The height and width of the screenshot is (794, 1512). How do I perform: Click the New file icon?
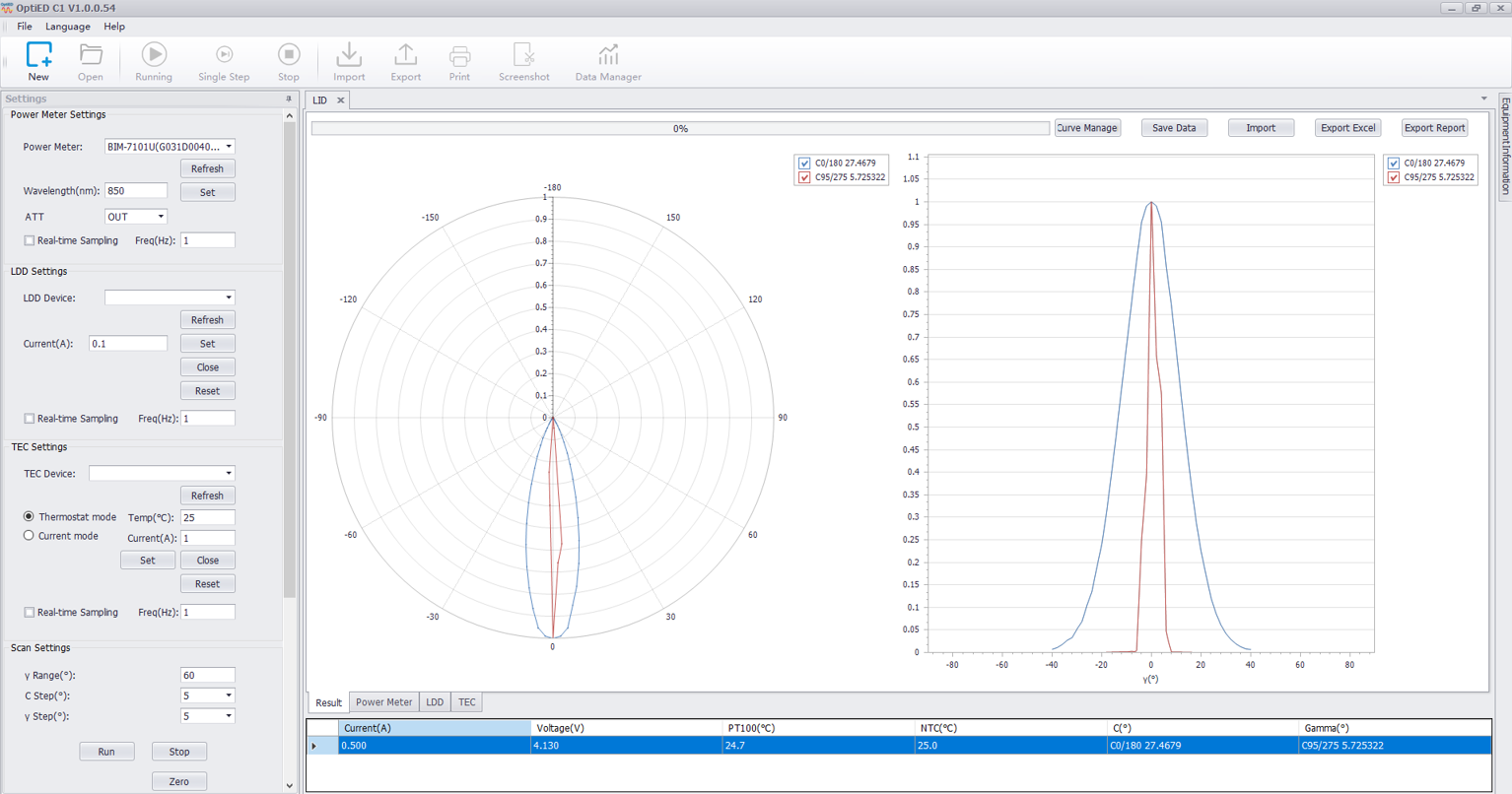(x=38, y=56)
